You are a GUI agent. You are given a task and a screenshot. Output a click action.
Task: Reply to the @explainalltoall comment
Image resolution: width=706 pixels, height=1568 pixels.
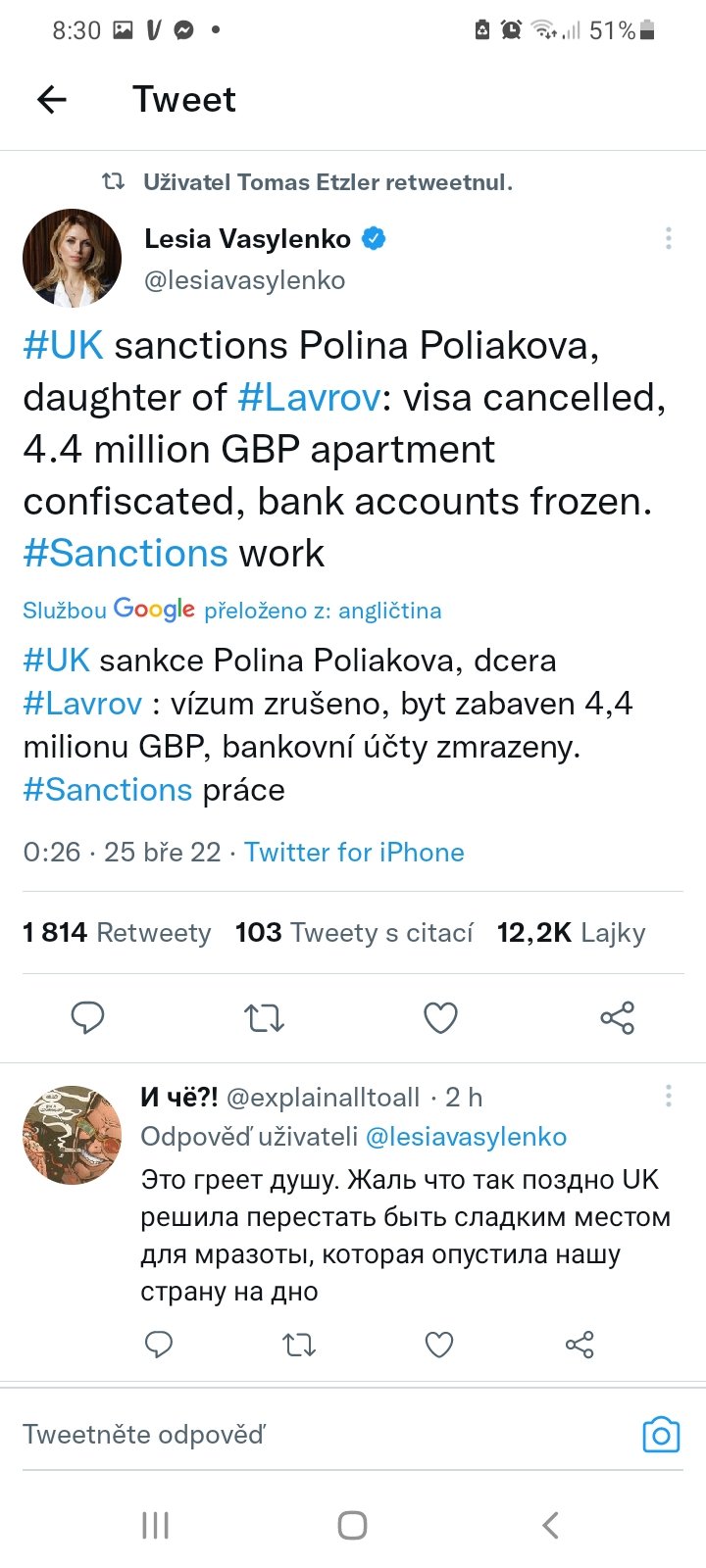159,1345
